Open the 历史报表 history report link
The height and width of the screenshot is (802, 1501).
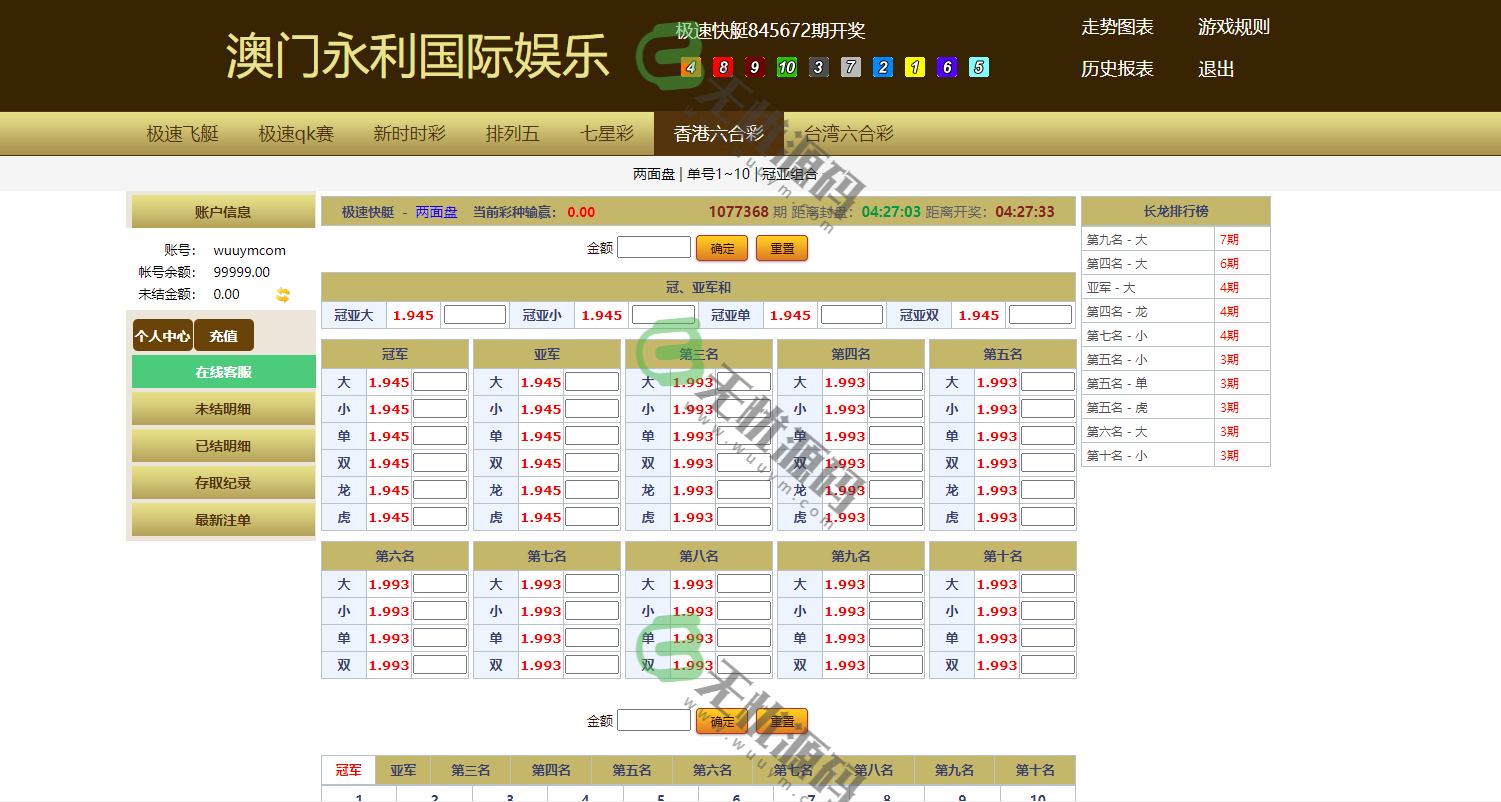(x=1115, y=69)
